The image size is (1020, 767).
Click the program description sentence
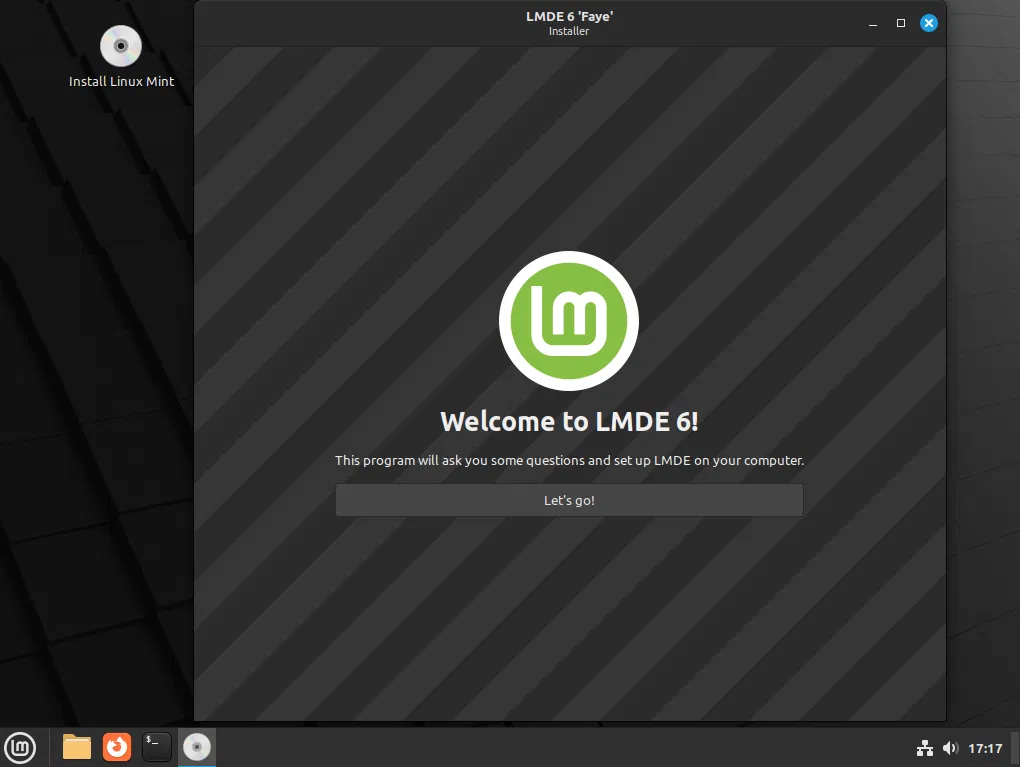569,461
